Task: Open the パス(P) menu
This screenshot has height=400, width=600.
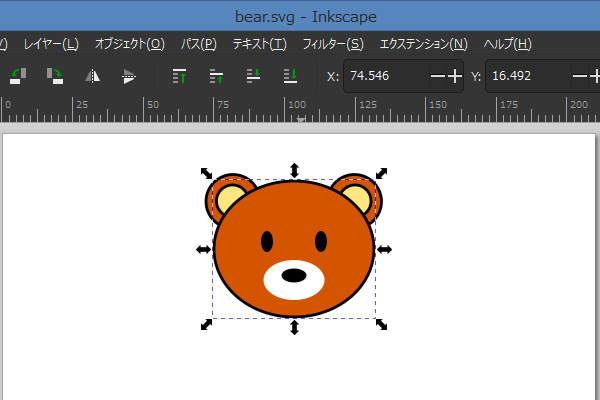Action: click(198, 44)
